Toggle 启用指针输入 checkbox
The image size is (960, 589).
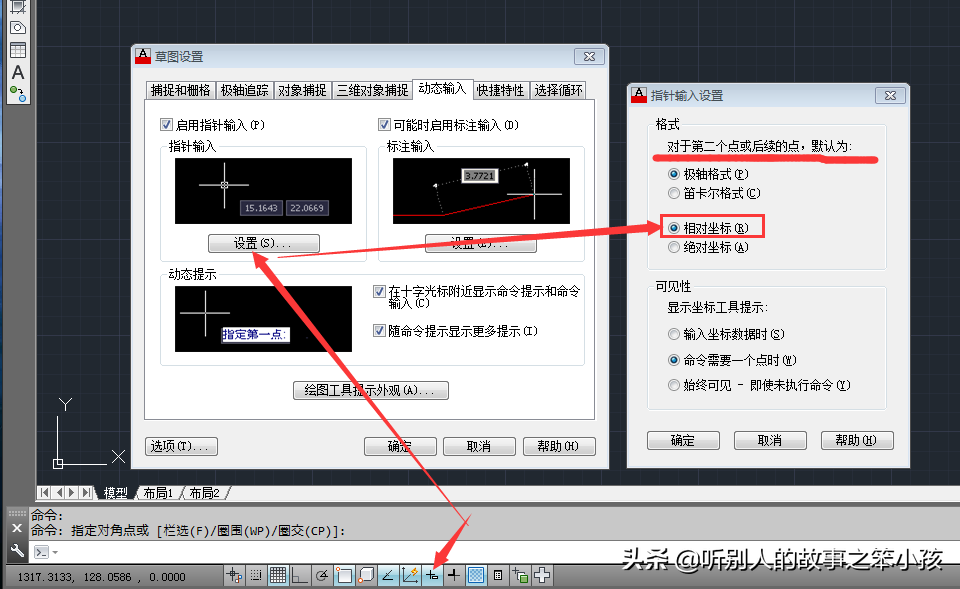166,125
